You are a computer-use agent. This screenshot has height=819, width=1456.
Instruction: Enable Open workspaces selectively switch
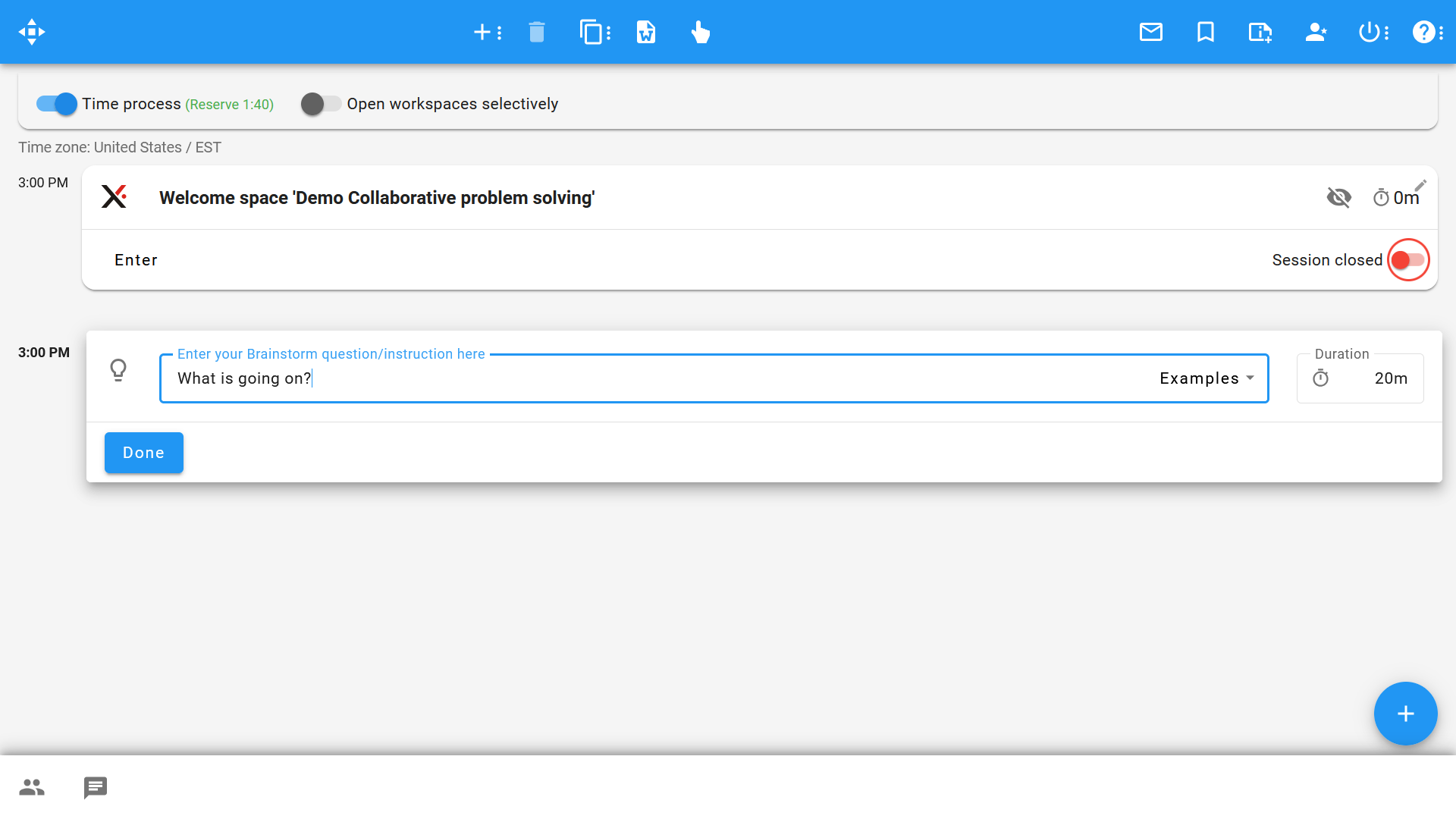pyautogui.click(x=321, y=104)
